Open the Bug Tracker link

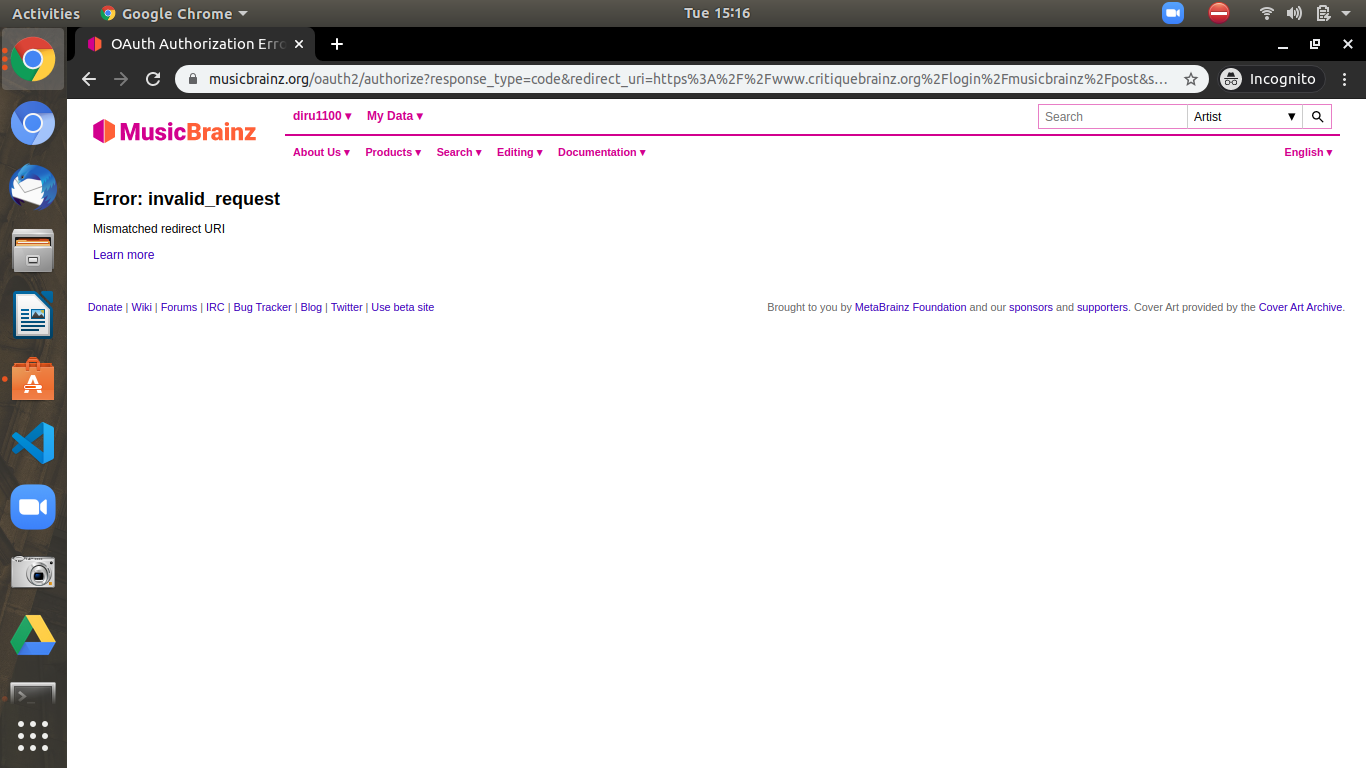263,307
